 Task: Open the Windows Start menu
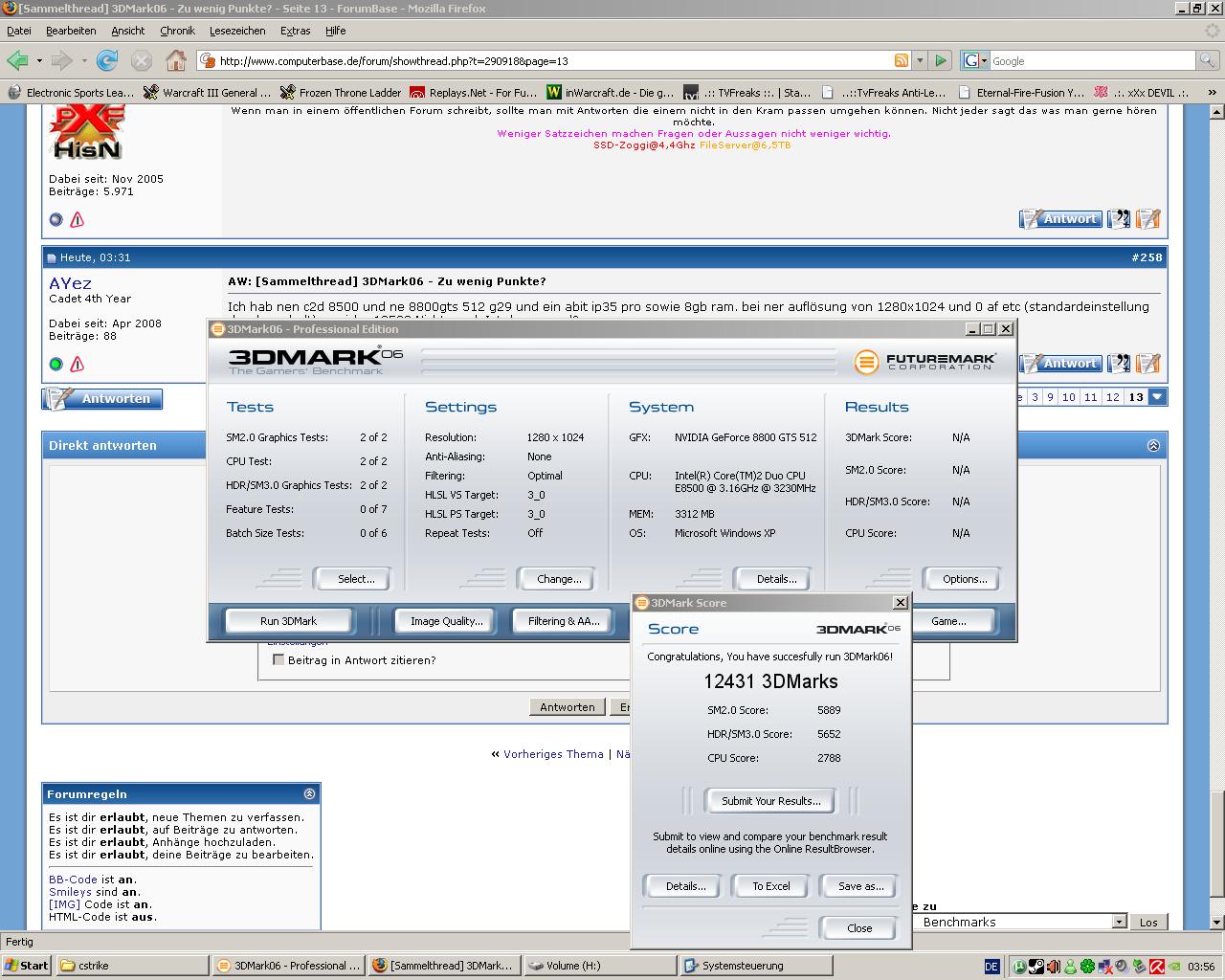pyautogui.click(x=27, y=966)
